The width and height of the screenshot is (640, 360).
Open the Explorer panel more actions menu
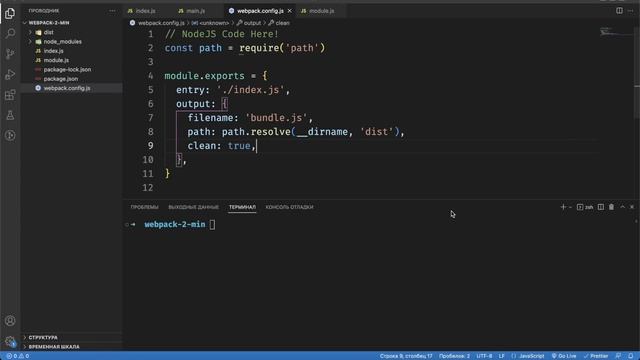pyautogui.click(x=112, y=11)
